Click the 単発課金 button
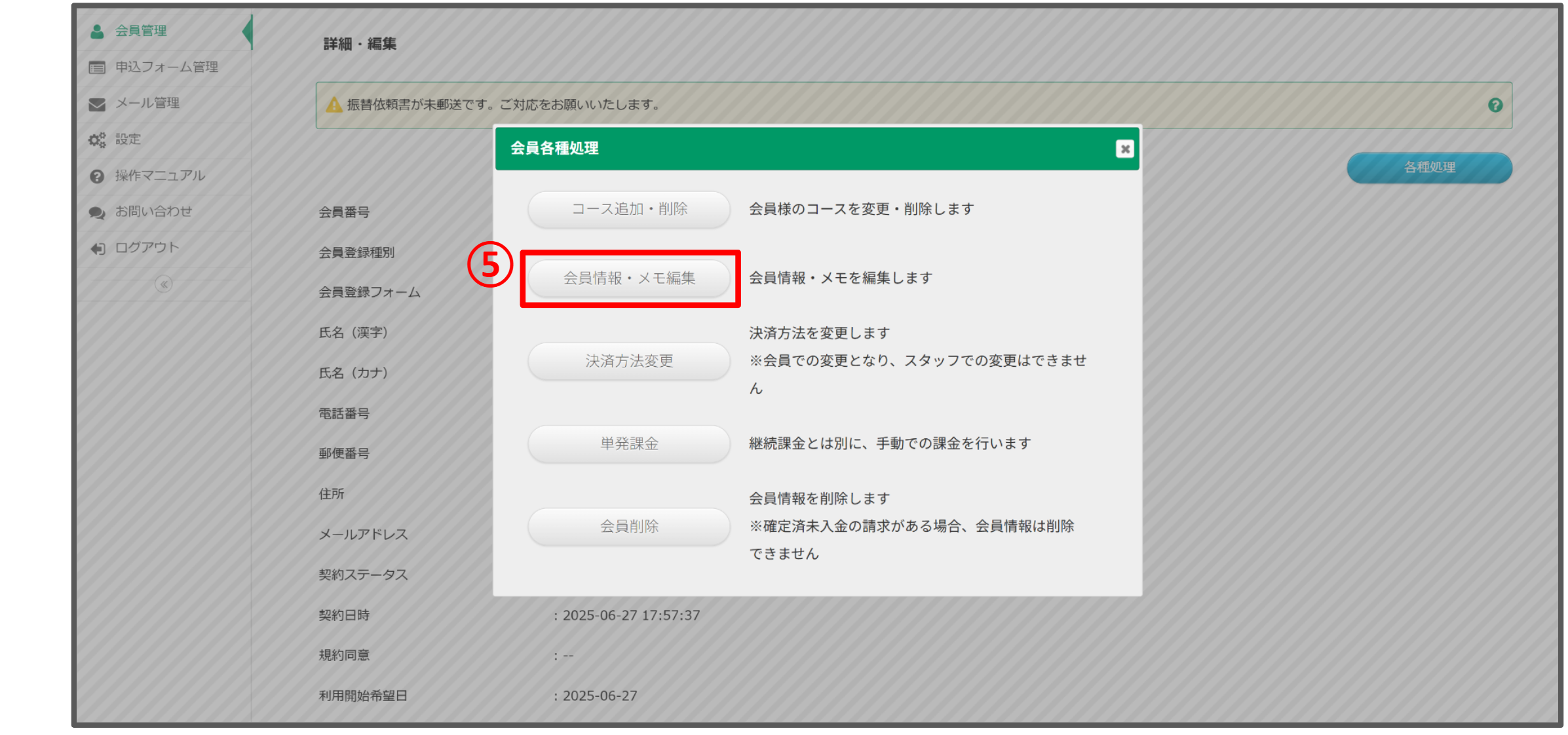Viewport: 1568px width, 735px height. tap(628, 443)
